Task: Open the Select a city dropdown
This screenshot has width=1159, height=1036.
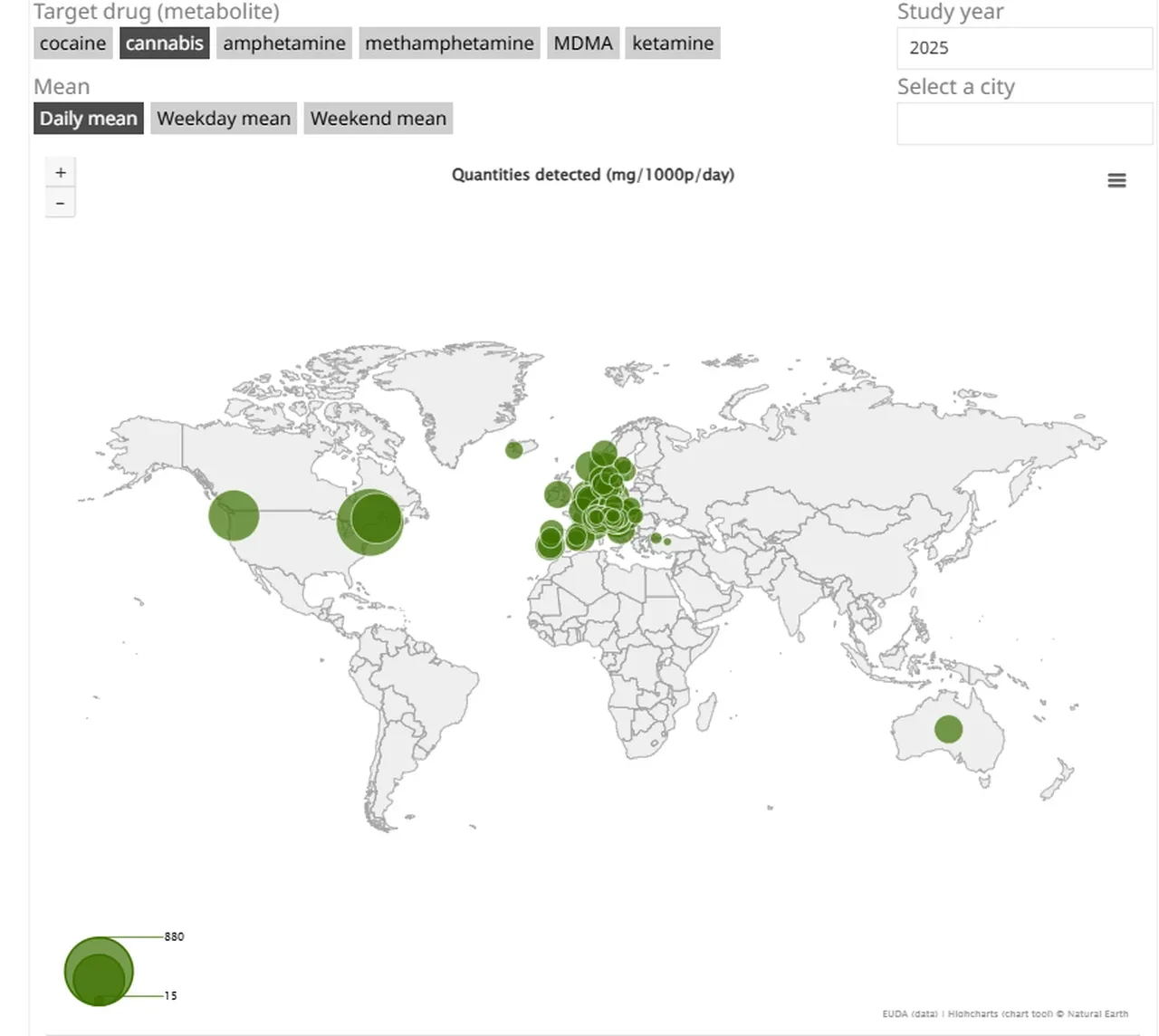Action: pyautogui.click(x=1024, y=123)
